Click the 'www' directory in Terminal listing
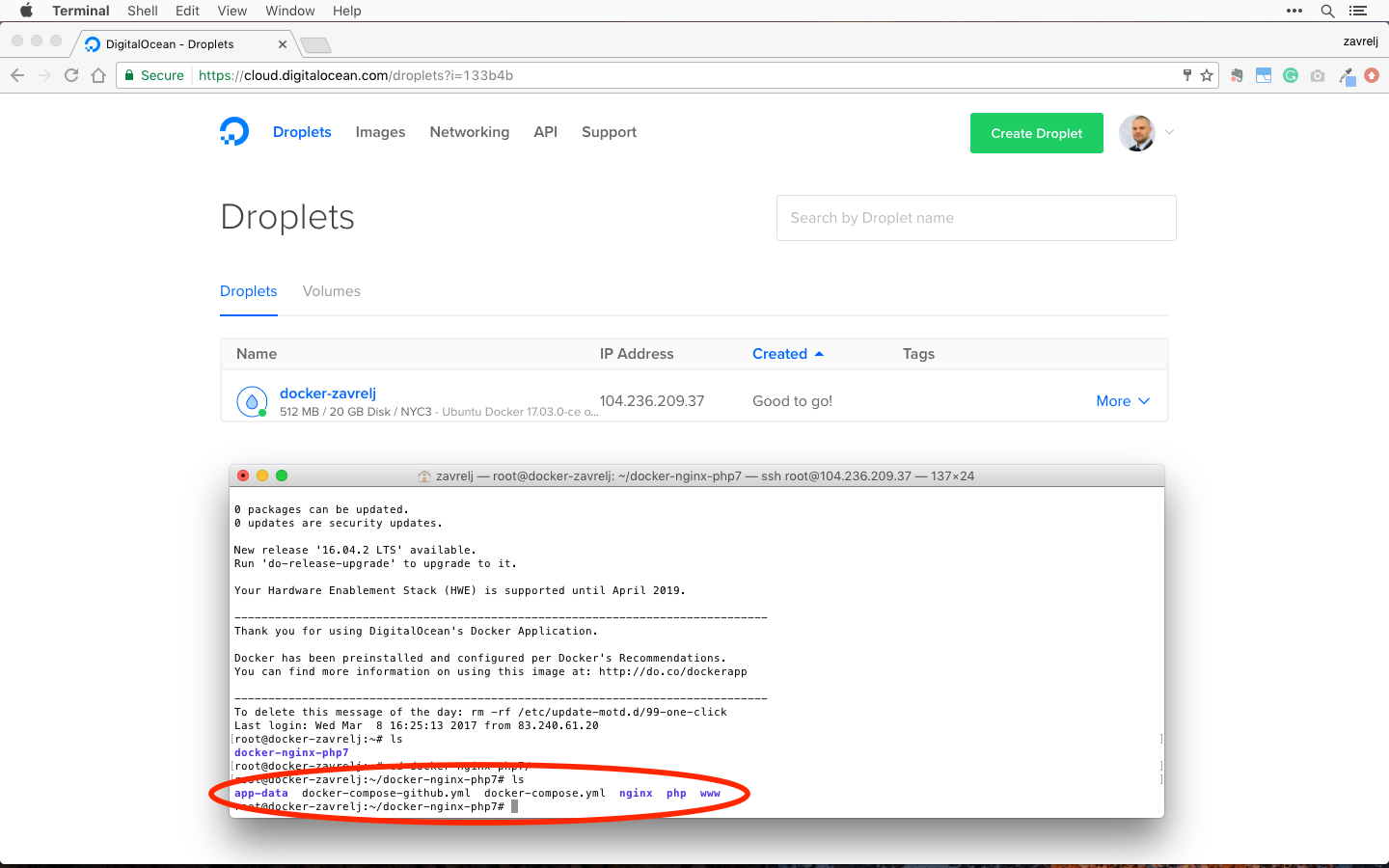The image size is (1389, 868). (710, 794)
